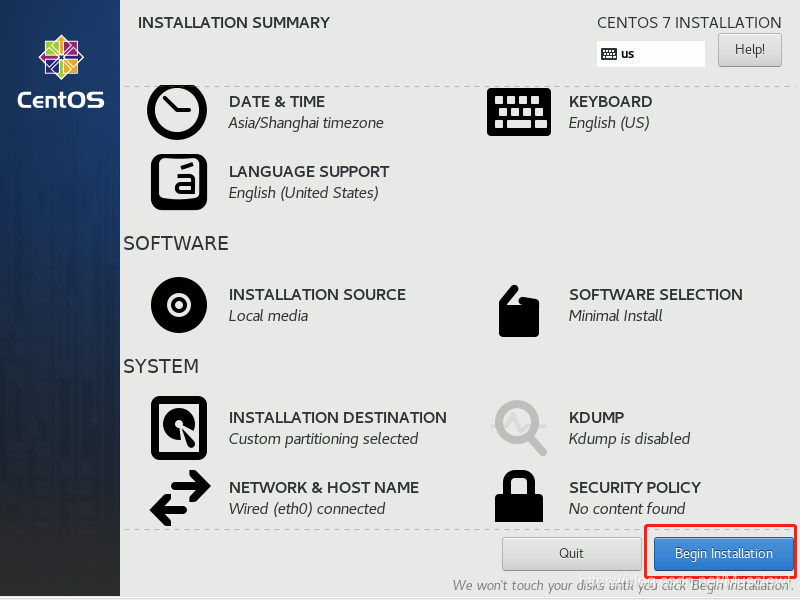Open LANGUAGE SUPPORT heading
The image size is (800, 600).
(x=309, y=171)
